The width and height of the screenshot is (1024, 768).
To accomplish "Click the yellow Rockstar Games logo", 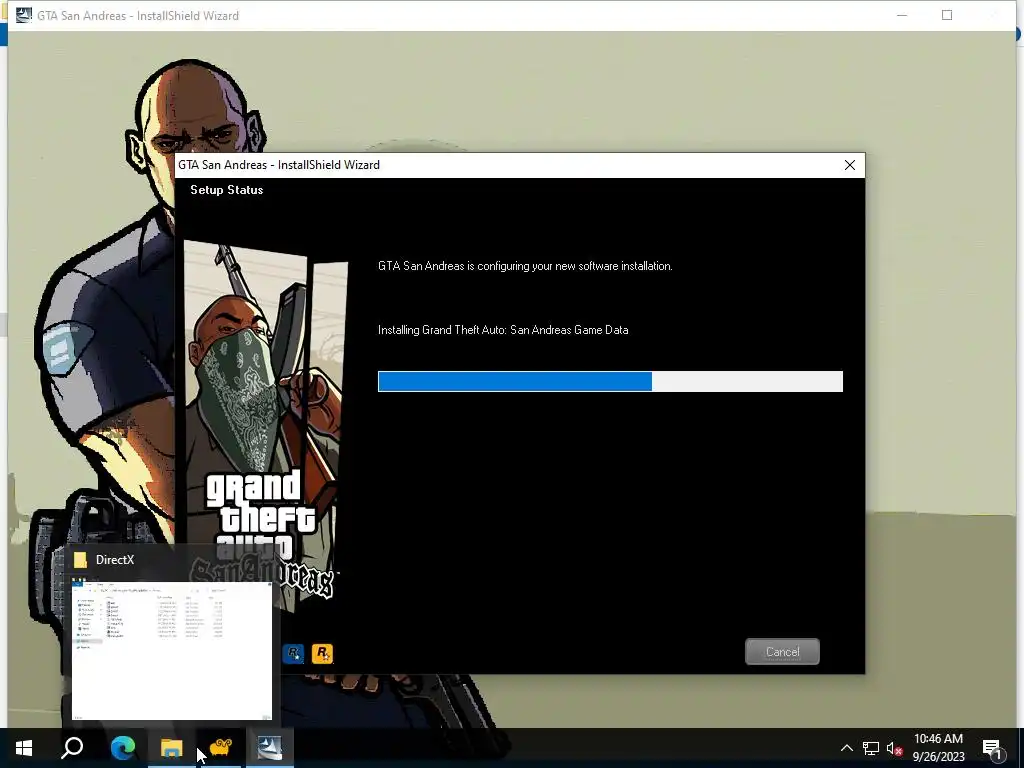I will pyautogui.click(x=322, y=653).
